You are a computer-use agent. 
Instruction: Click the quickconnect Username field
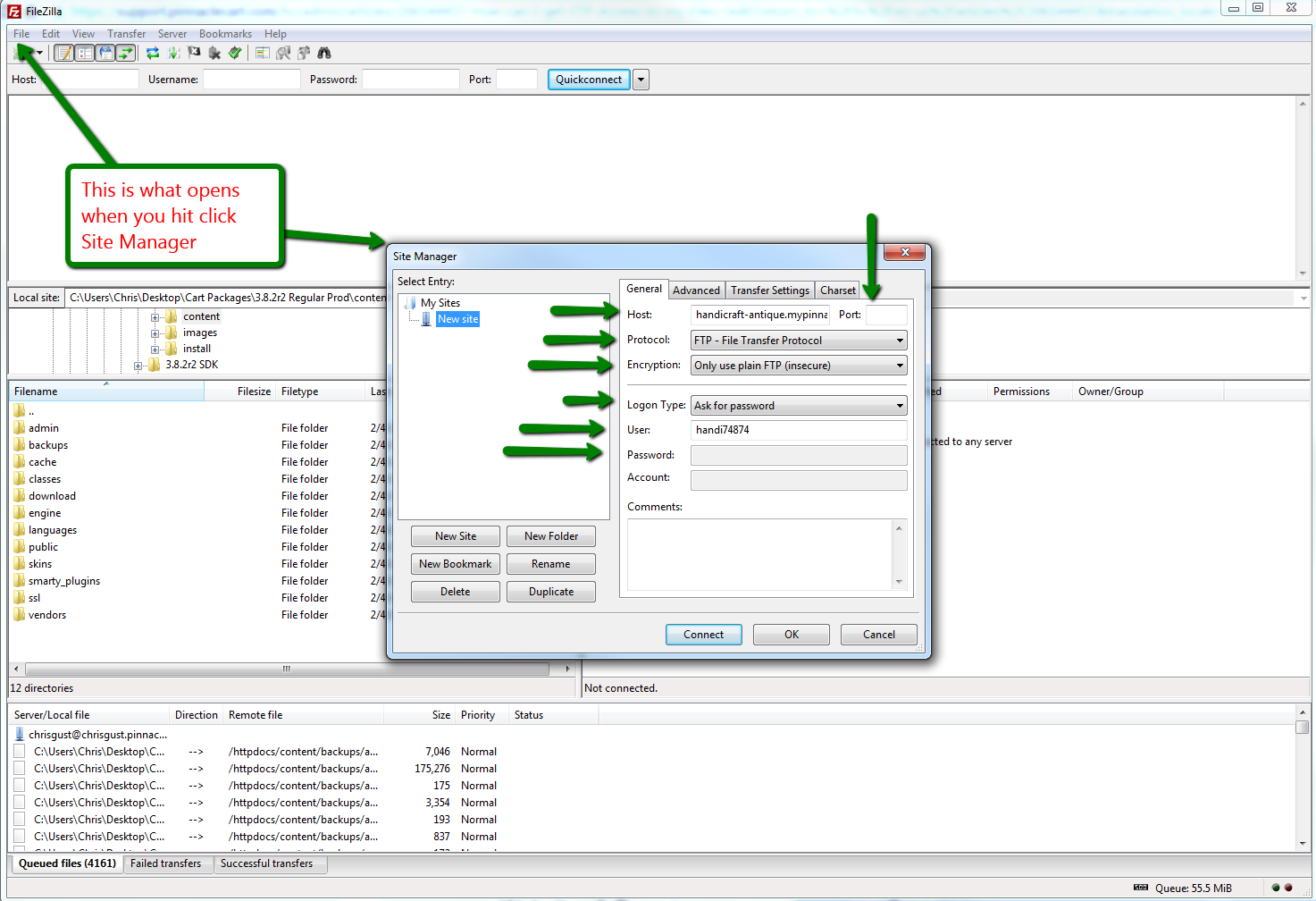(x=252, y=80)
